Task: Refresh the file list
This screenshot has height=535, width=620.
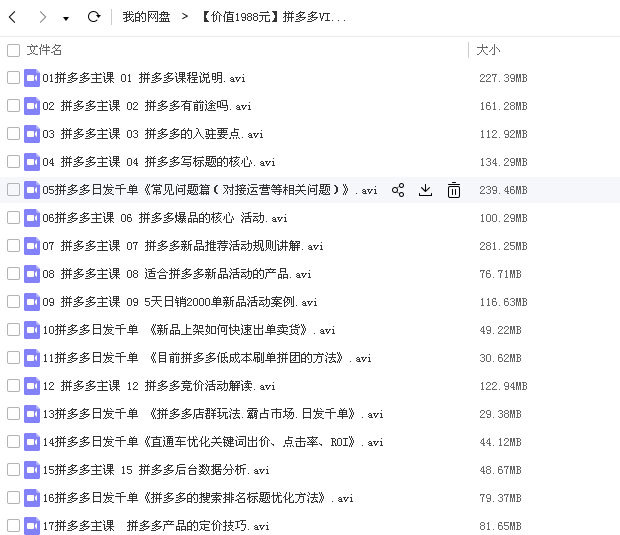Action: (94, 17)
